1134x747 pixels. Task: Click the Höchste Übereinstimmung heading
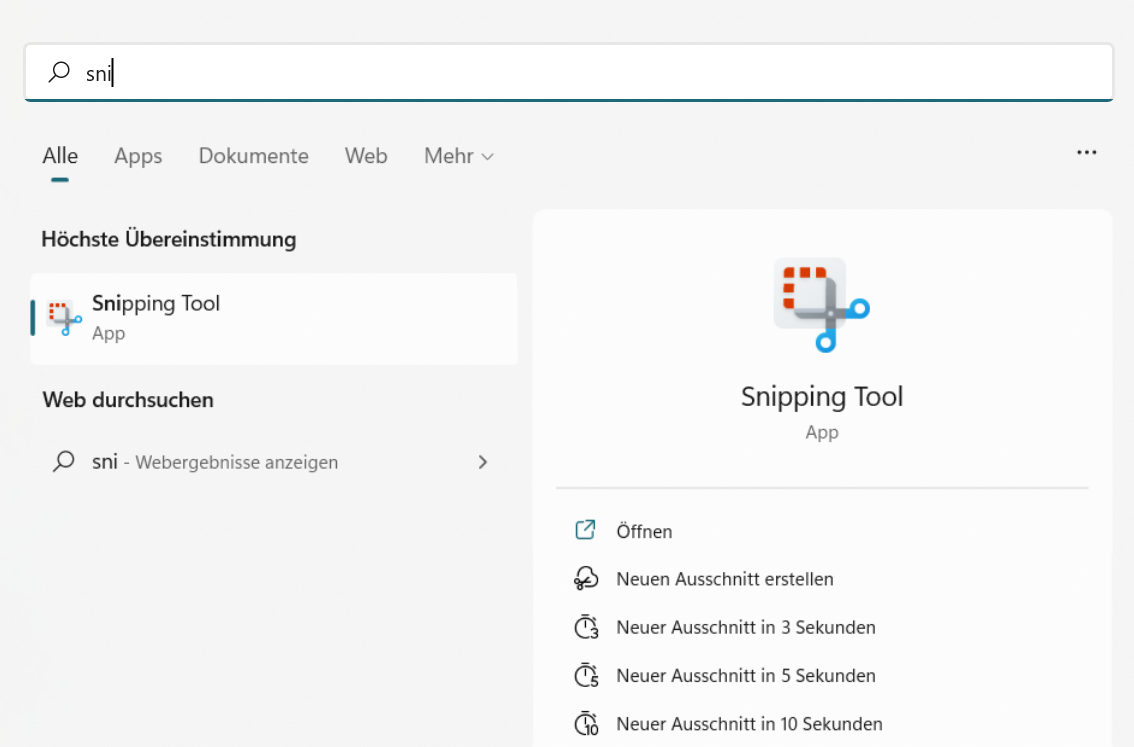pos(169,239)
